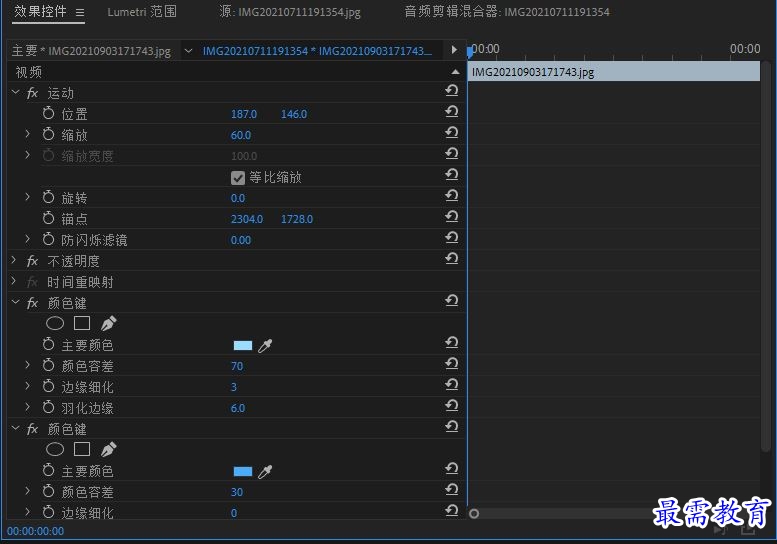Pick color with second 颜色键 eyedropper

point(265,472)
